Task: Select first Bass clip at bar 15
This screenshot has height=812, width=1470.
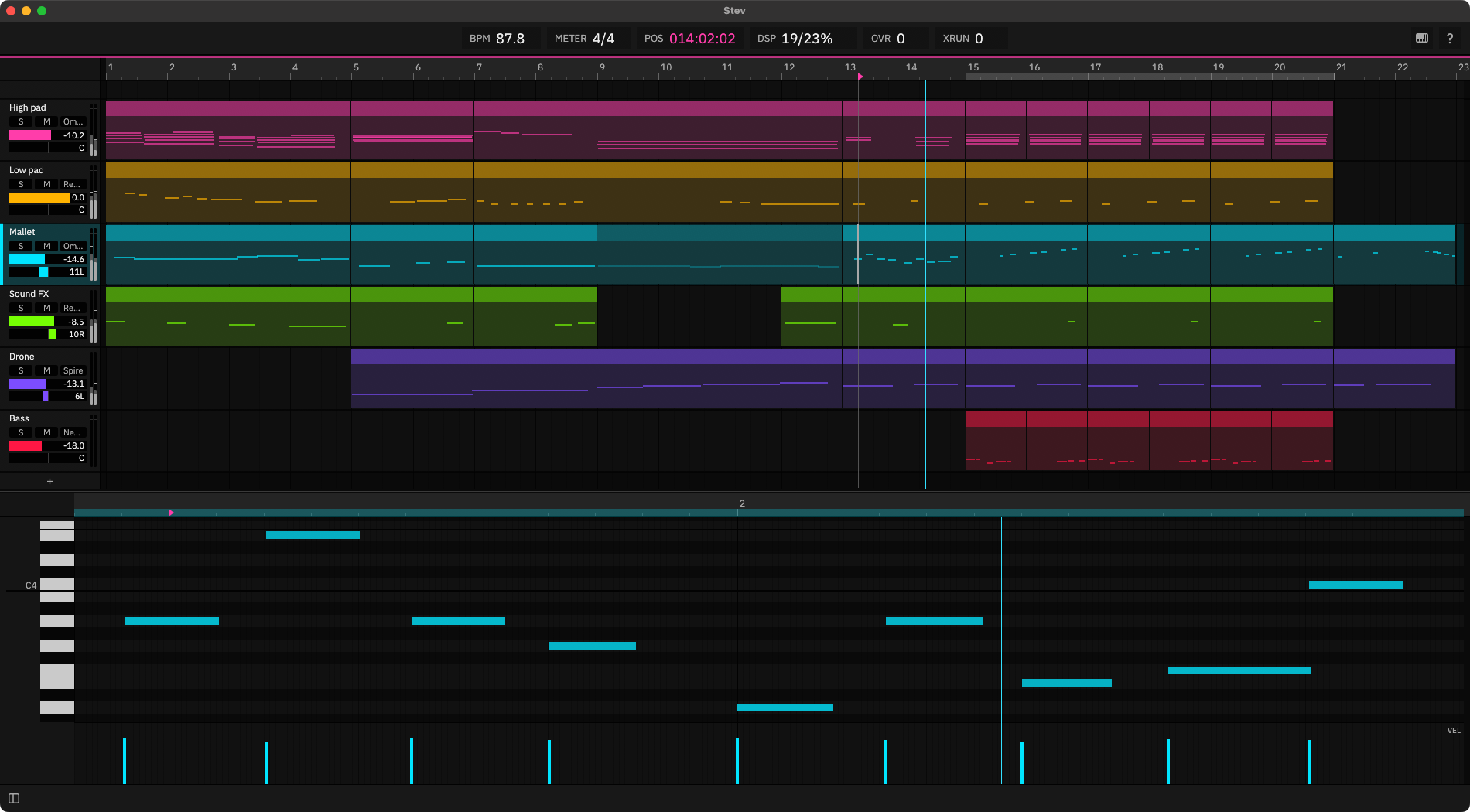Action: point(996,441)
